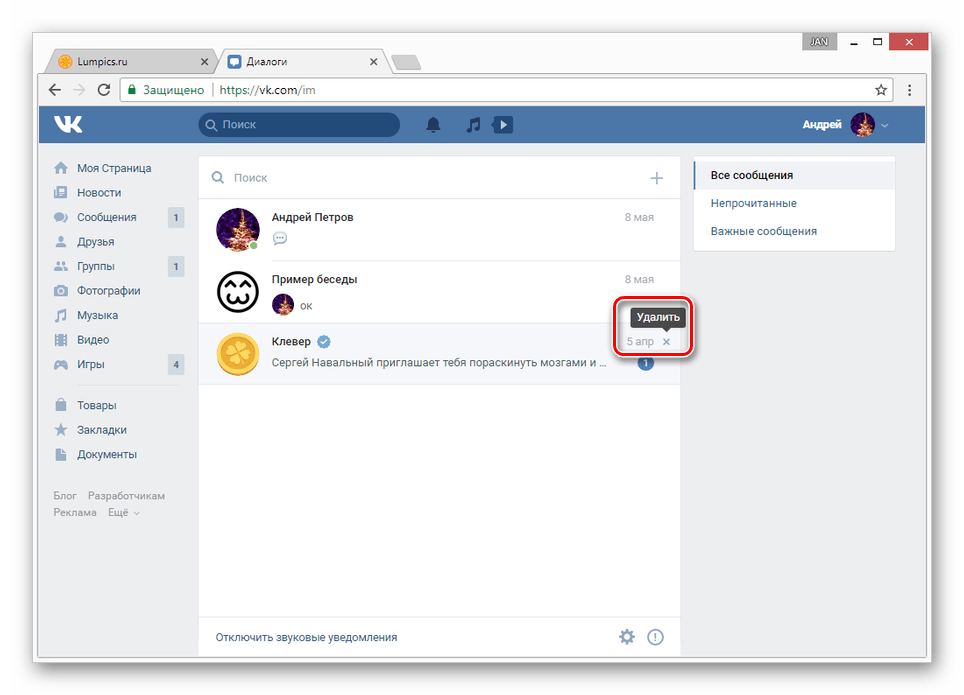Click the exclamation info icon
This screenshot has height=695, width=964.
(x=655, y=637)
